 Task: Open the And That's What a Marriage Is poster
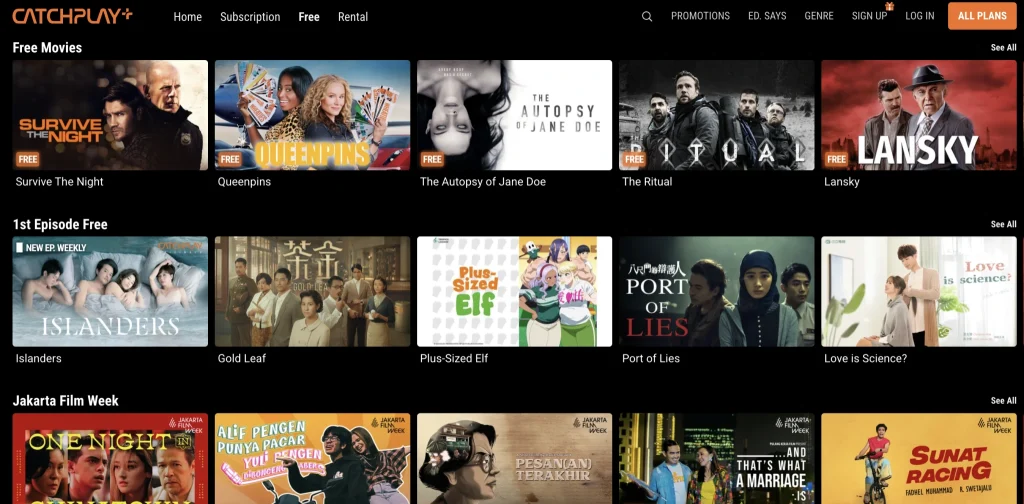pos(716,458)
